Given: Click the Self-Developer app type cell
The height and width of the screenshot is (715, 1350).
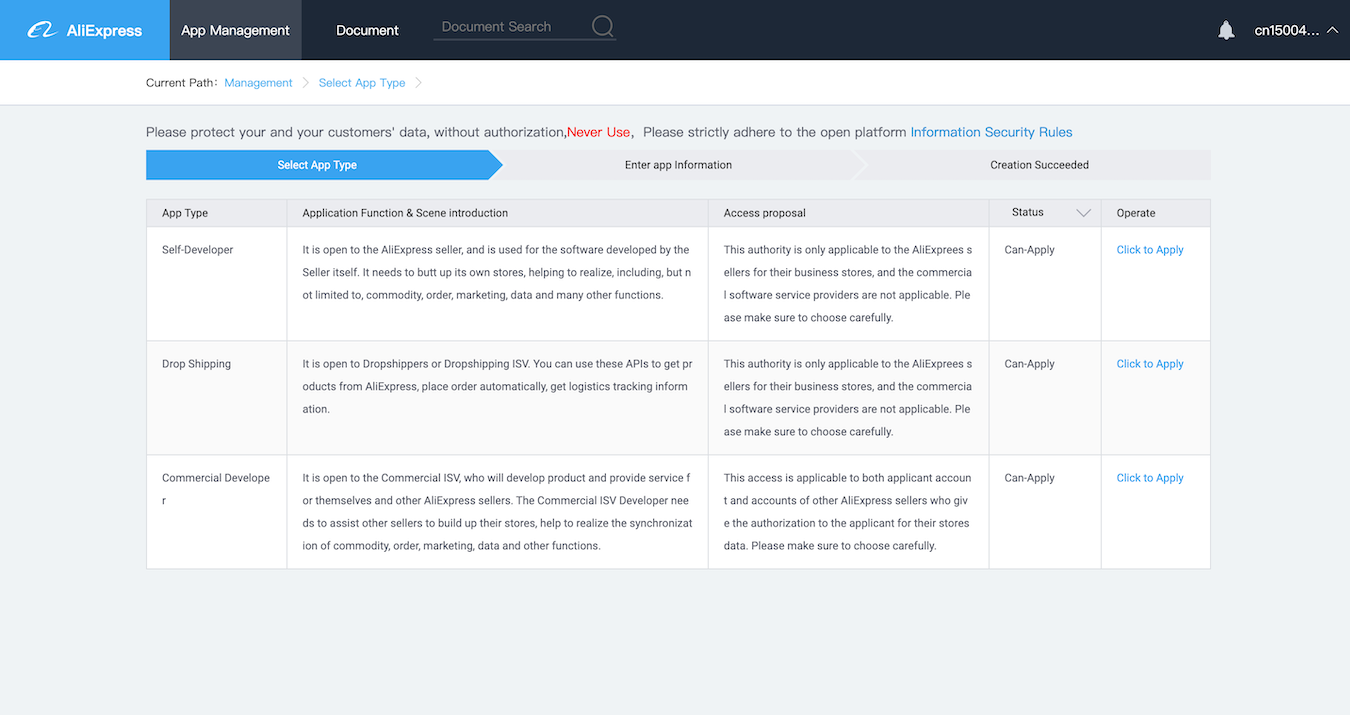Looking at the screenshot, I should click(217, 284).
